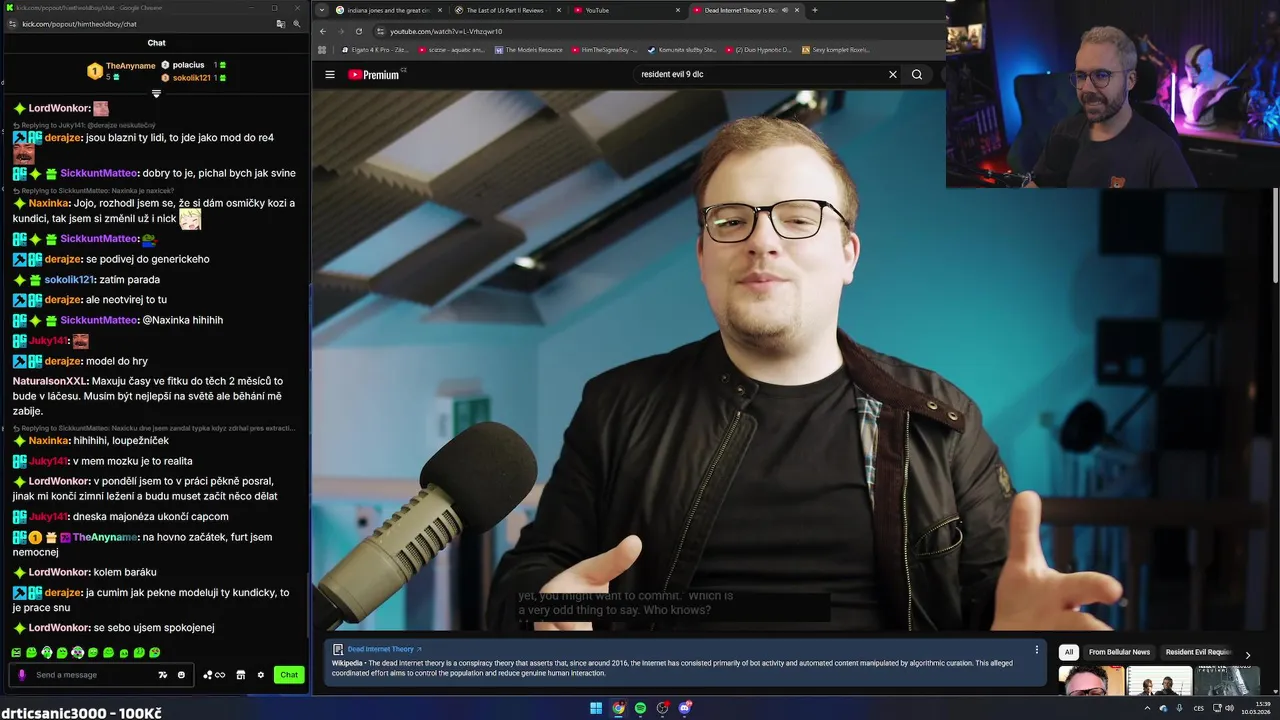The height and width of the screenshot is (720, 1280).
Task: Click the purple microphone icon in chat input
Action: pyautogui.click(x=22, y=675)
